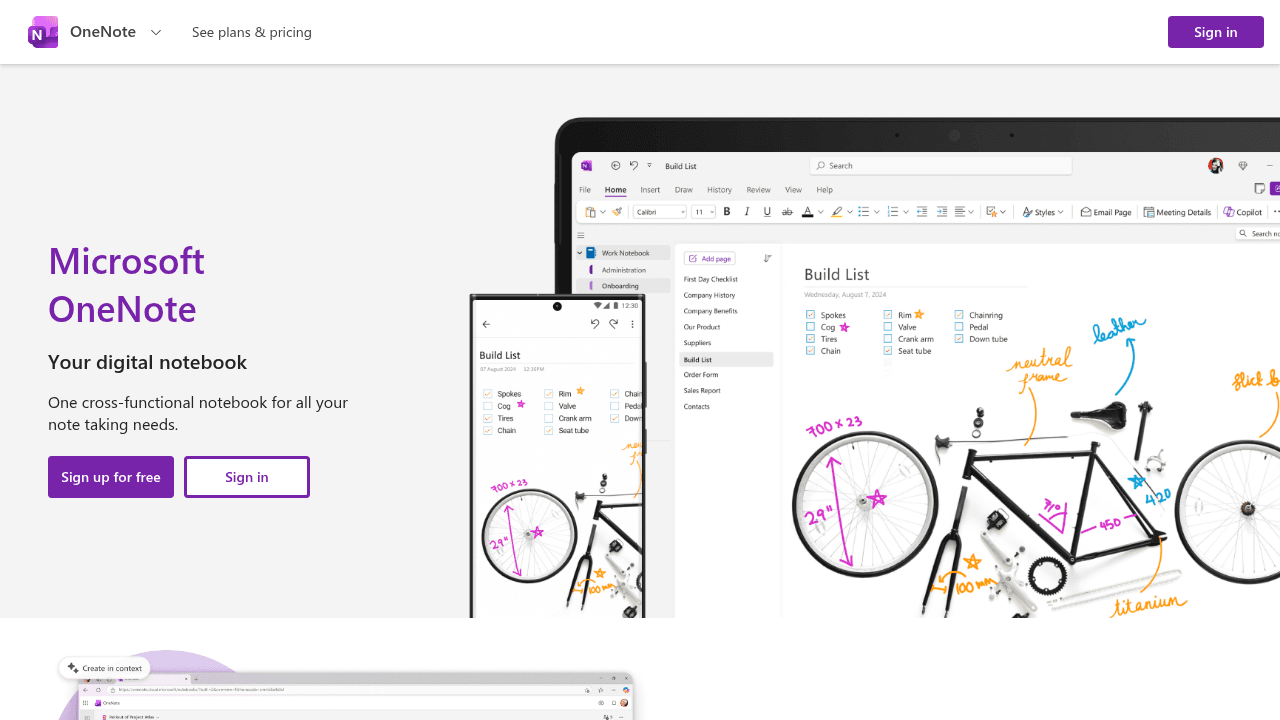Click the sort pages icon beside Add page
This screenshot has height=720, width=1280.
[x=767, y=258]
